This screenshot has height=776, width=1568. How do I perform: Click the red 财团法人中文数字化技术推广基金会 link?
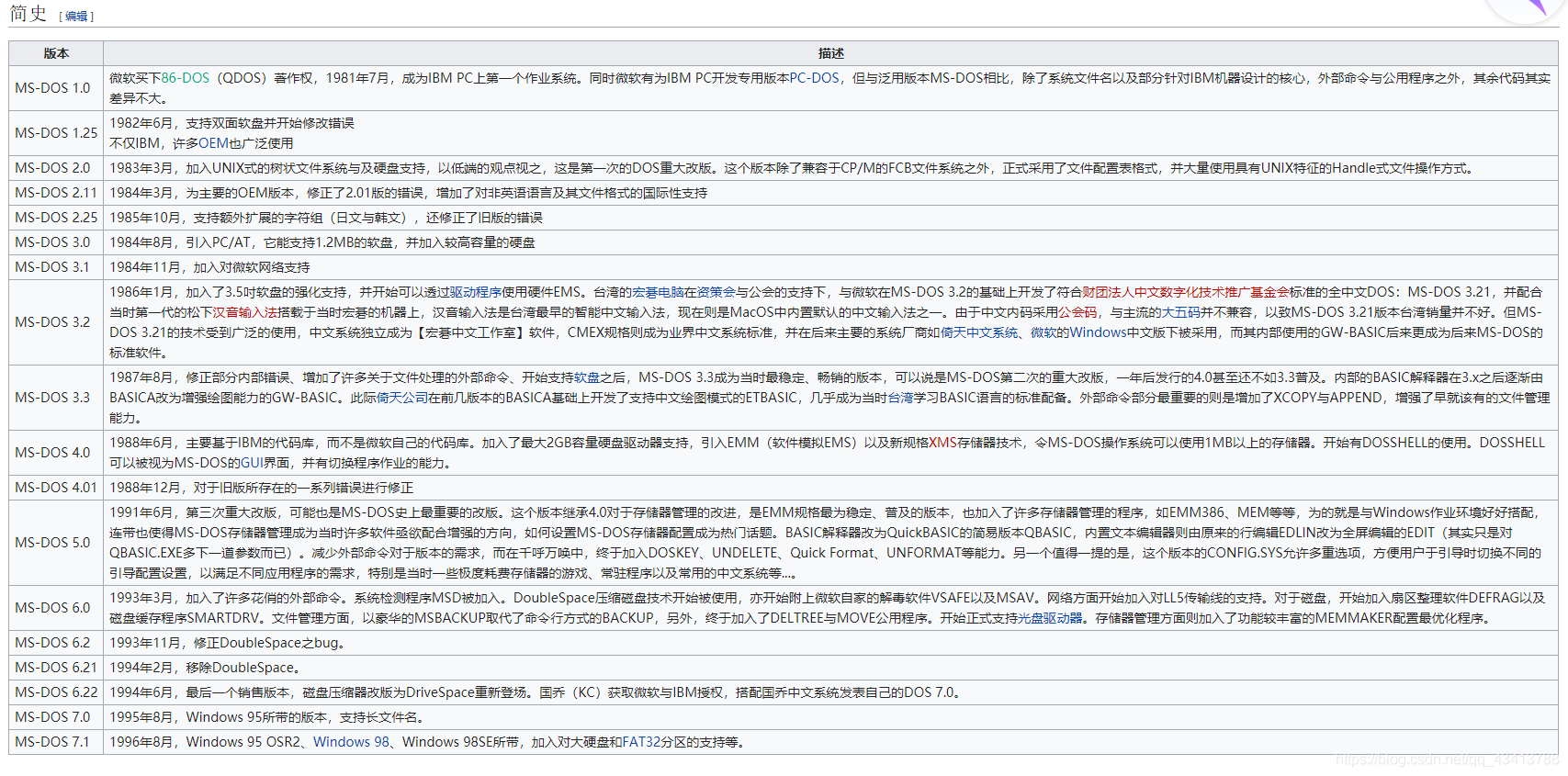click(x=1186, y=292)
